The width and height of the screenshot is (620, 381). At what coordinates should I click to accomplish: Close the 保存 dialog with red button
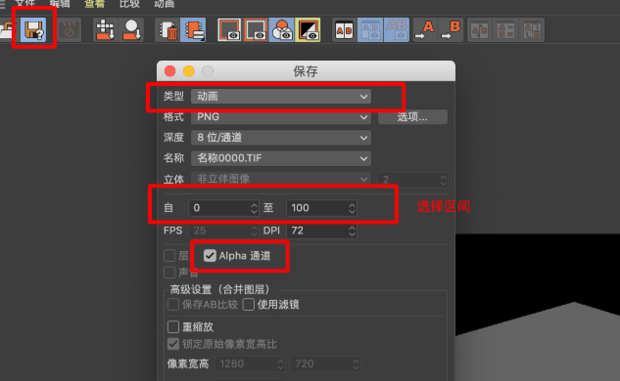click(x=170, y=71)
